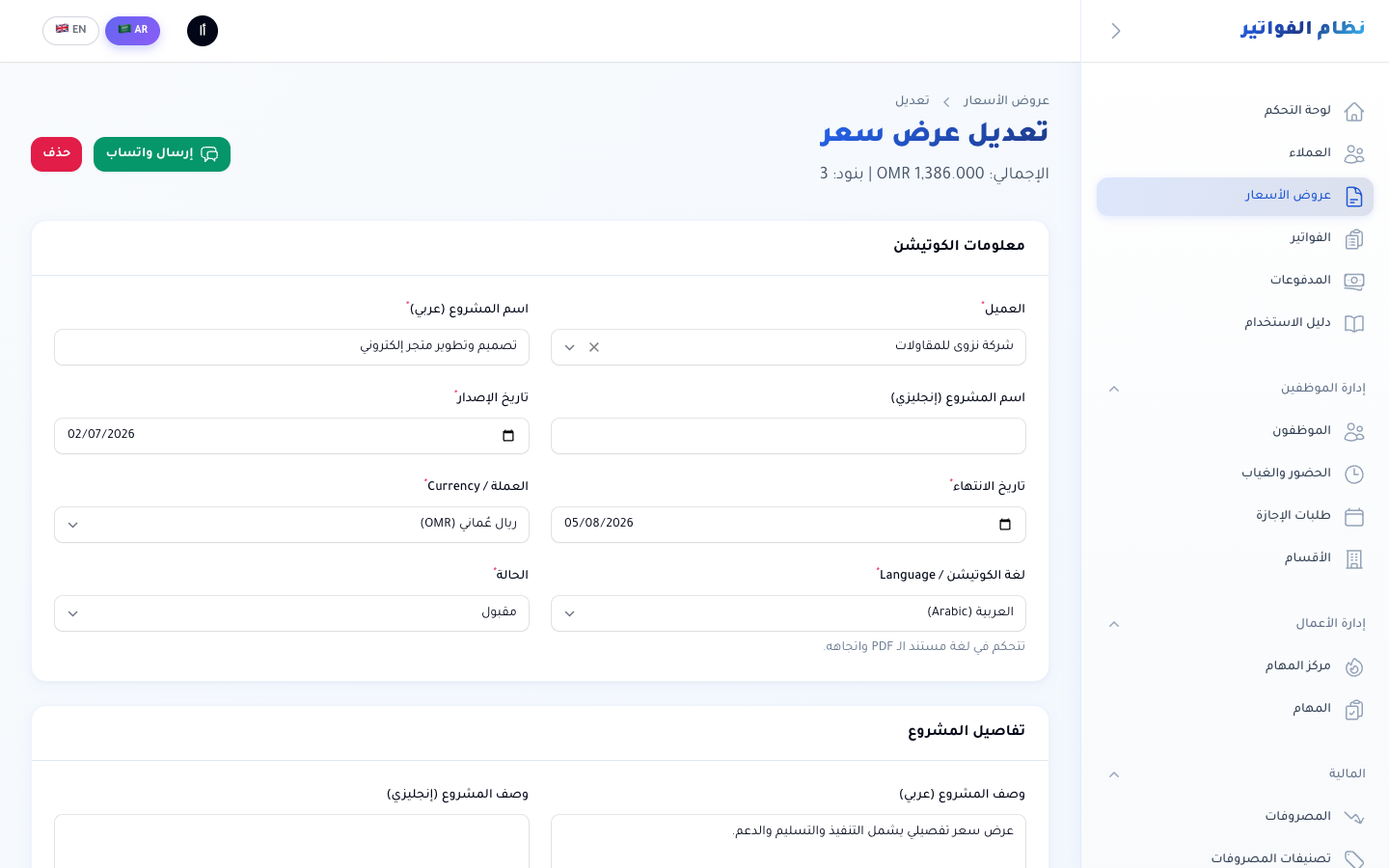Open the currency dropdown (ريال عُماني OMR)
The image size is (1389, 868).
pos(291,525)
